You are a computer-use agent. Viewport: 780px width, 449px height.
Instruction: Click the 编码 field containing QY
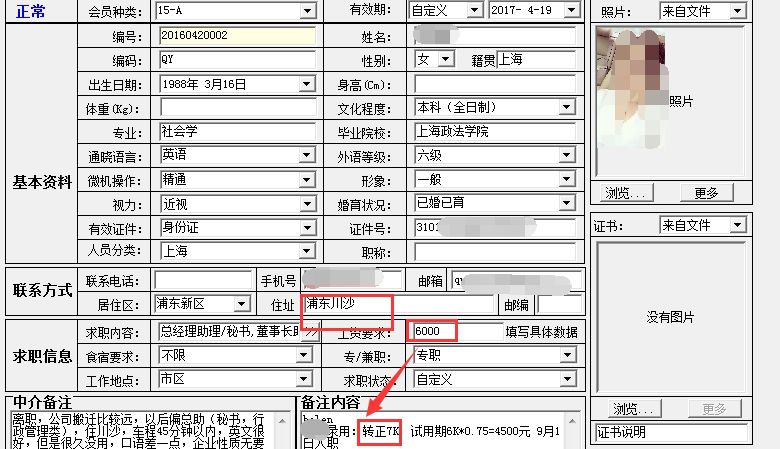click(x=238, y=60)
